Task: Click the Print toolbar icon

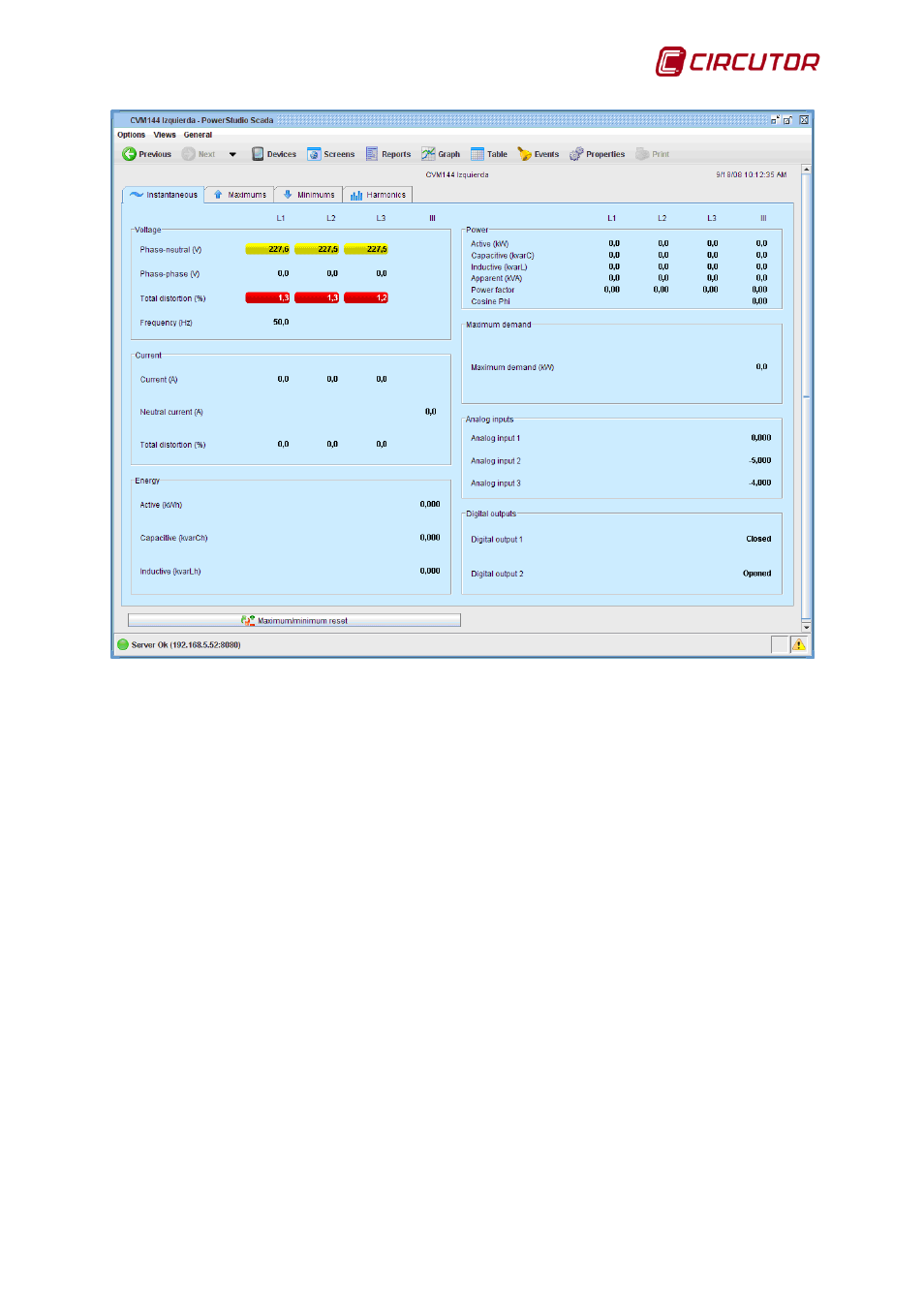Action: click(x=642, y=154)
